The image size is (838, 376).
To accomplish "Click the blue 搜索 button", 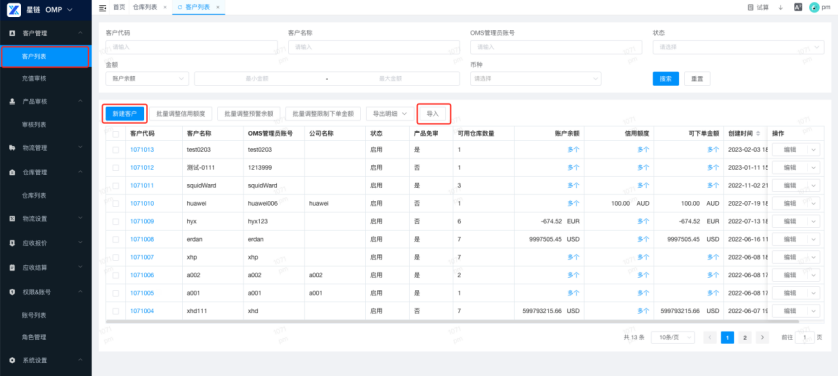I will pos(665,79).
